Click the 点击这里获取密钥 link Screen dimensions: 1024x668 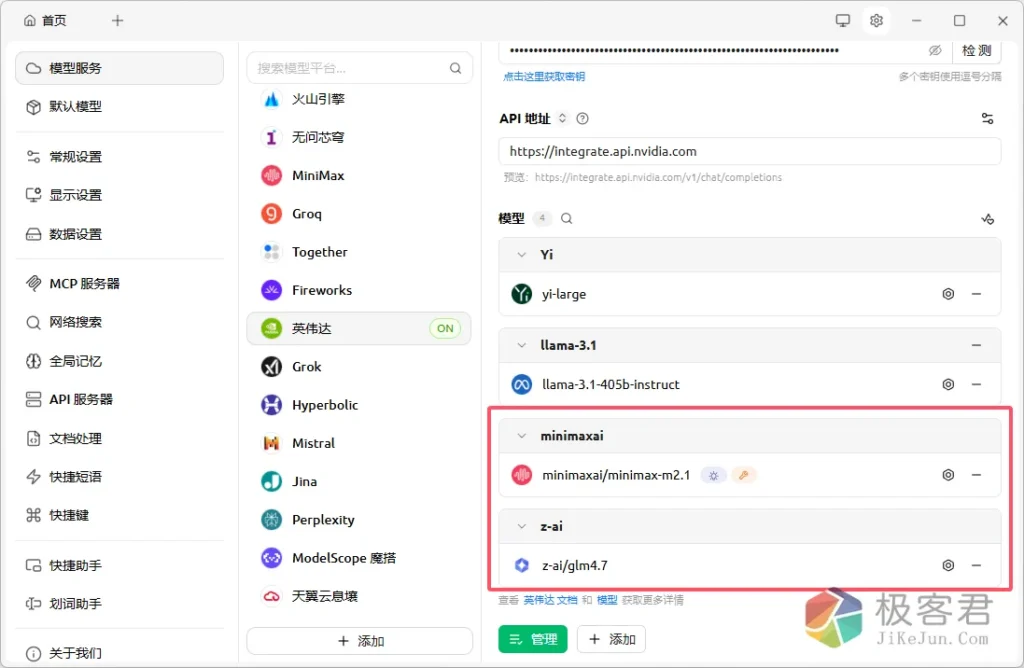pos(543,76)
